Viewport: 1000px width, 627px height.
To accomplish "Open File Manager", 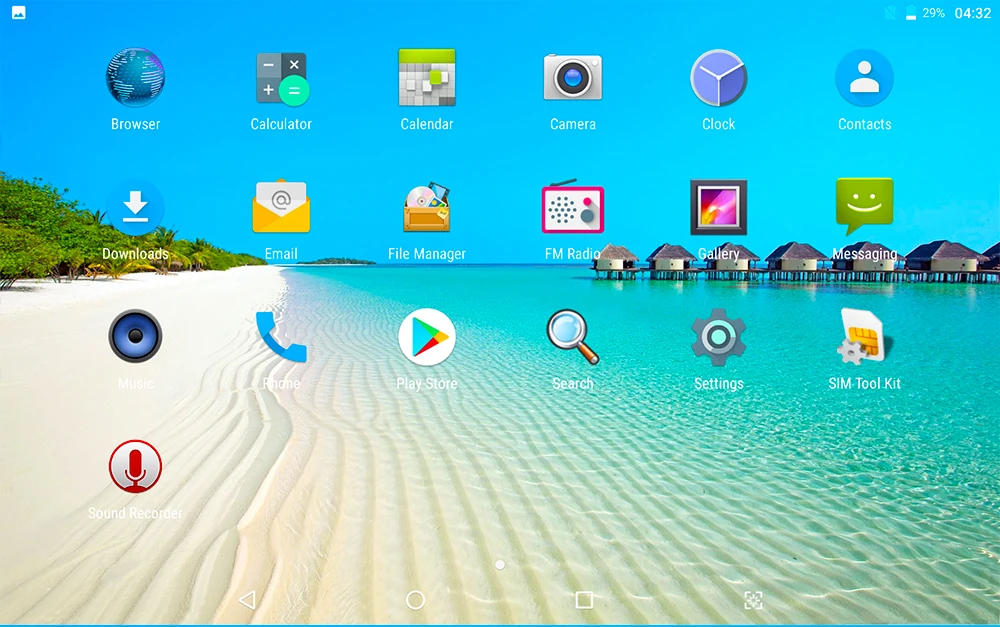I will pos(427,207).
